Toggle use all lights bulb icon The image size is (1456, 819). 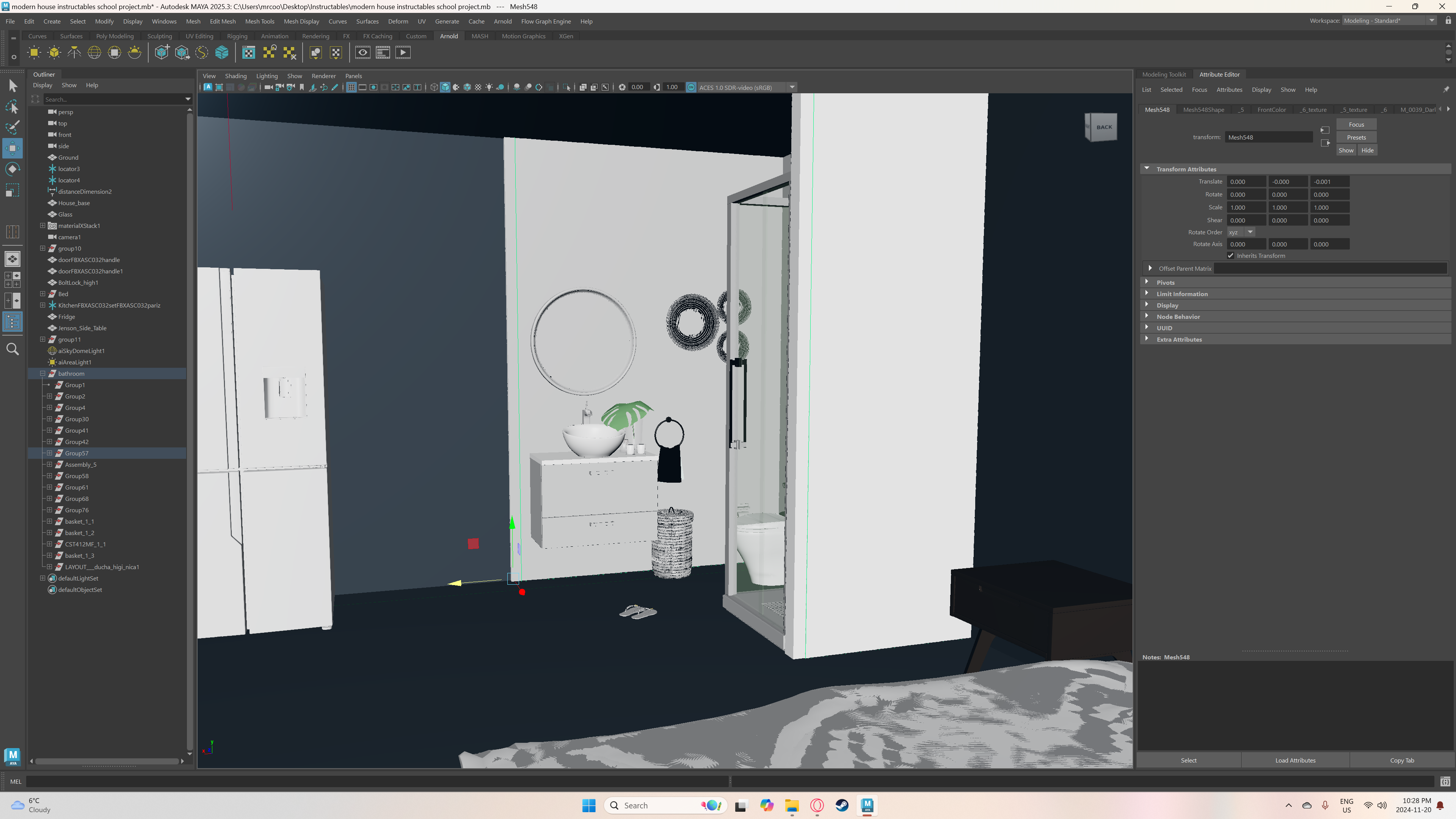(490, 87)
